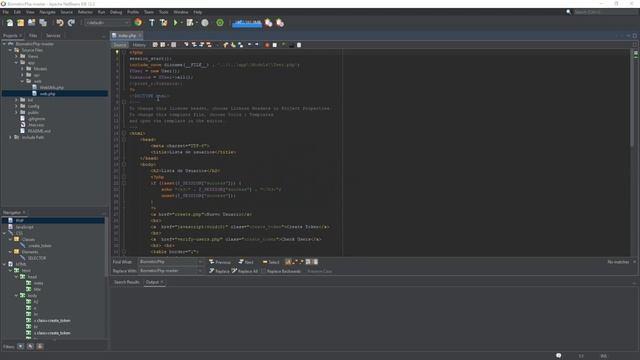Click the third filter icon in Navigator footer
This screenshot has height=360, width=640.
(40, 347)
